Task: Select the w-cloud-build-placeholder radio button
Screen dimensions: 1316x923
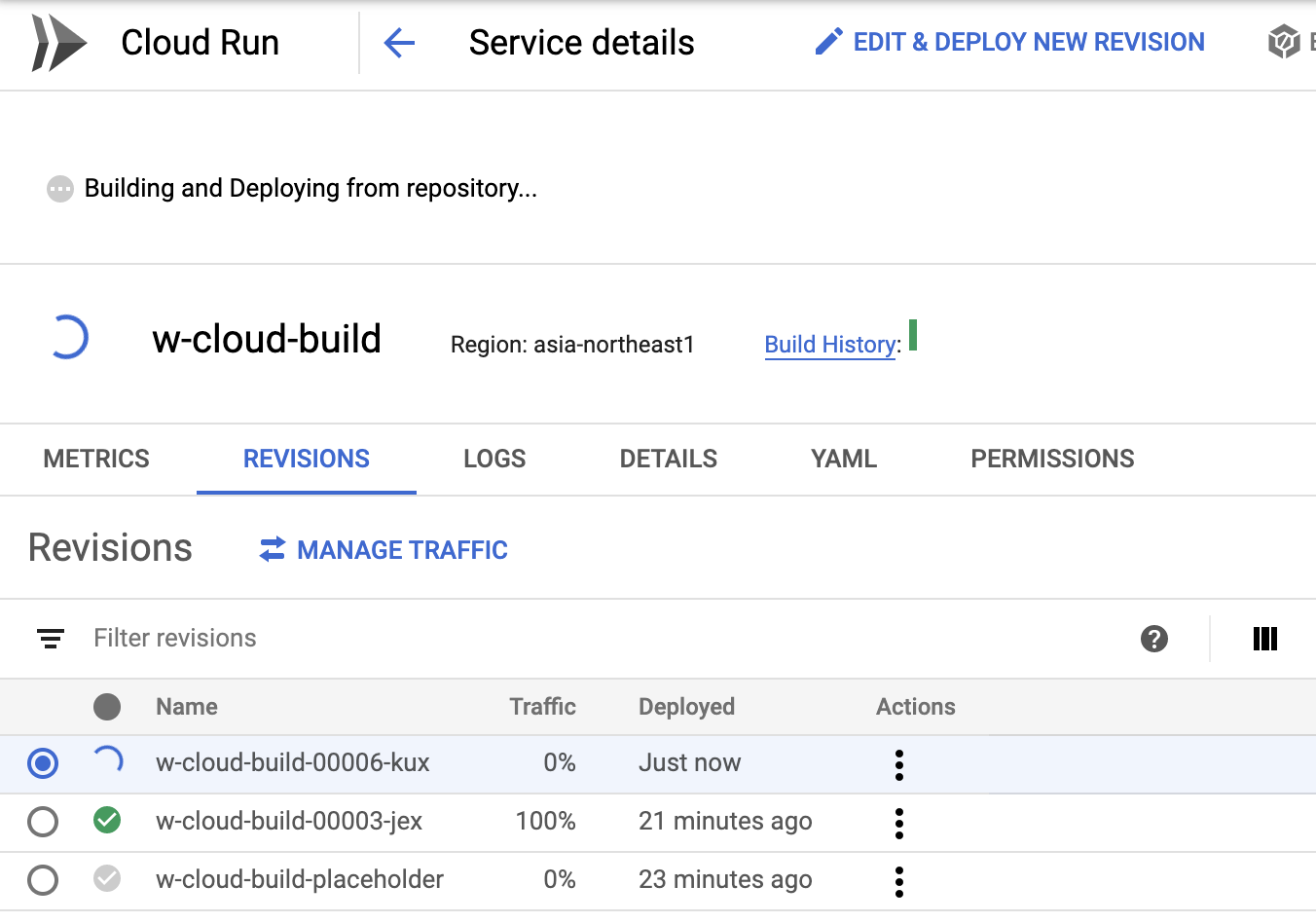Action: (x=43, y=880)
